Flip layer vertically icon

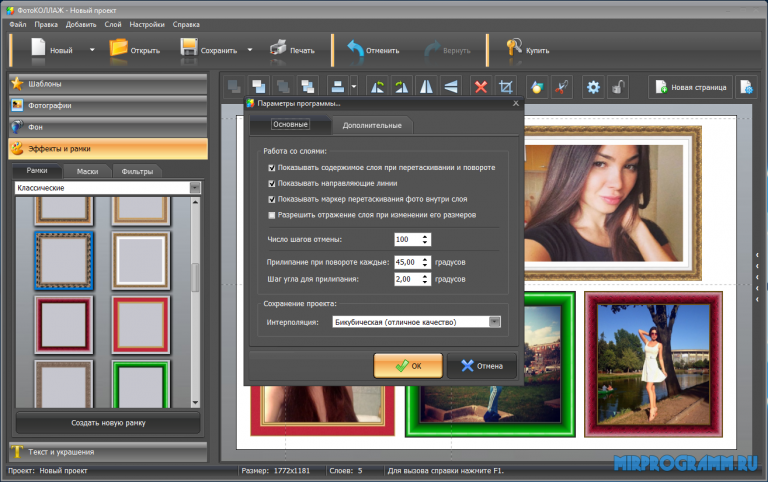pos(451,87)
